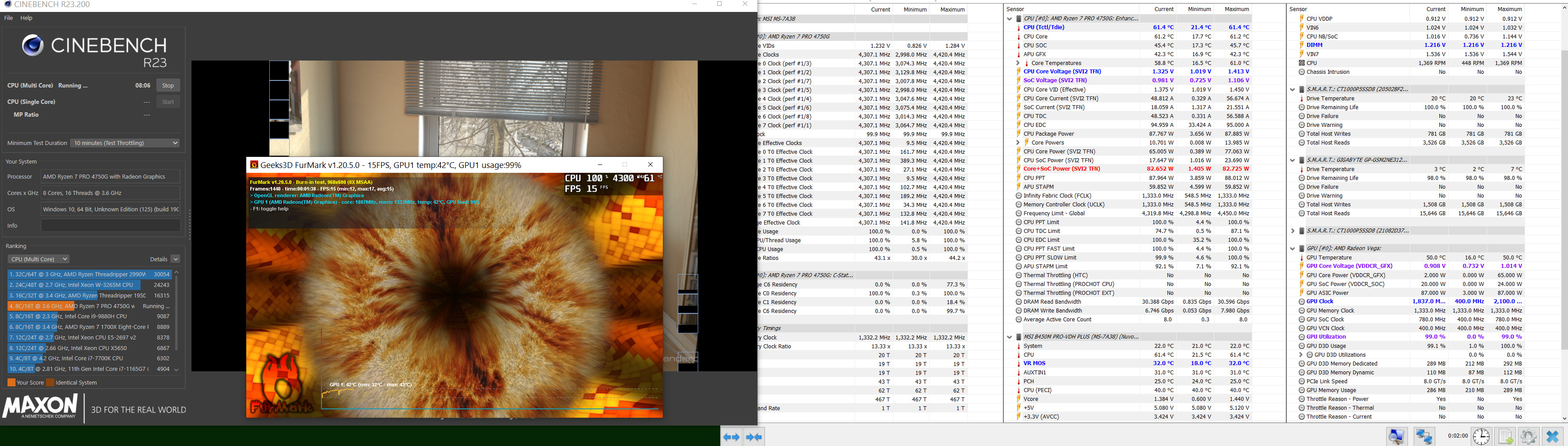Click the Start button for CPU (Single Core)
The image size is (1568, 446).
168,102
